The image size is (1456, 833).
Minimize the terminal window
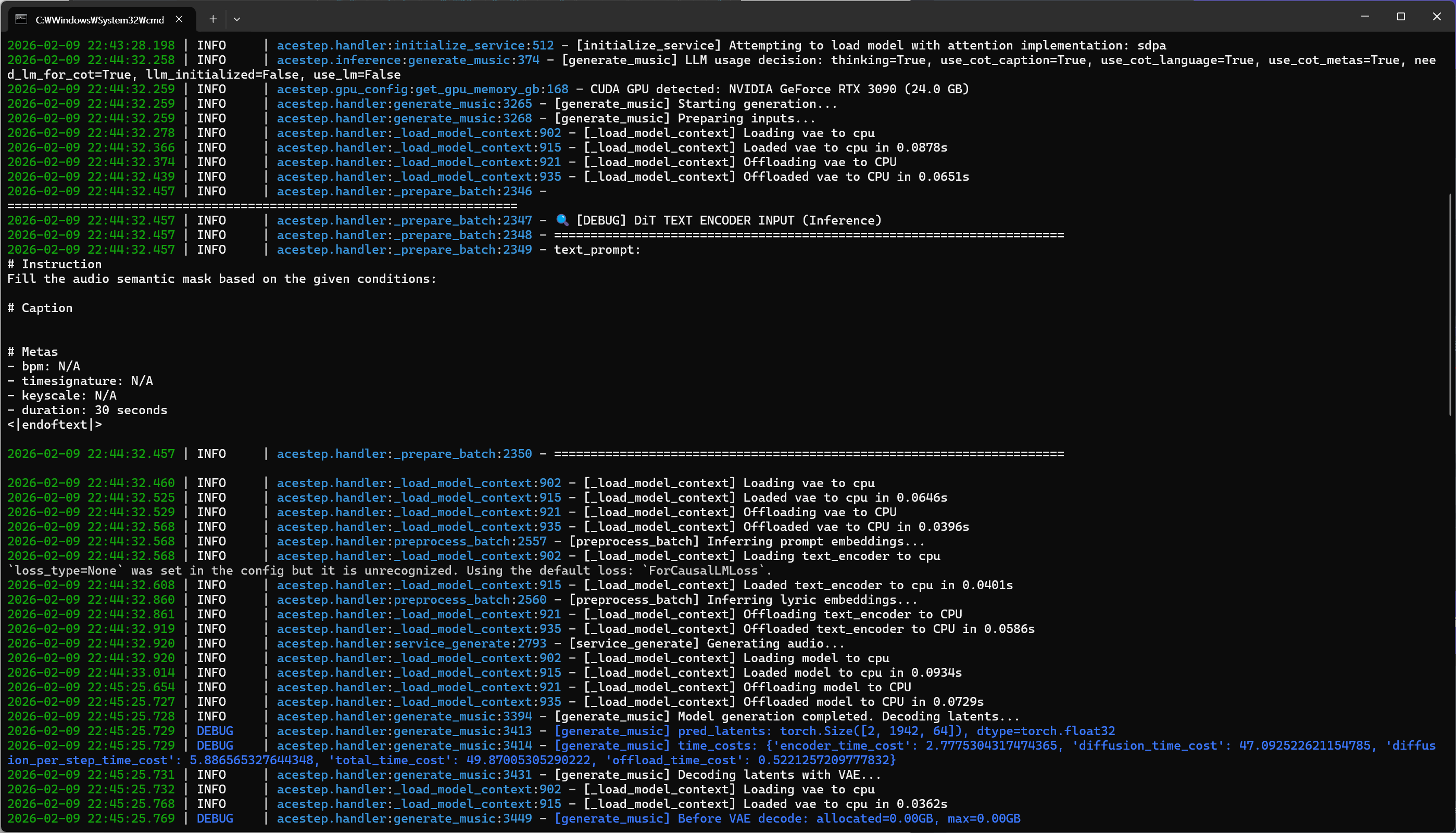[x=1364, y=17]
